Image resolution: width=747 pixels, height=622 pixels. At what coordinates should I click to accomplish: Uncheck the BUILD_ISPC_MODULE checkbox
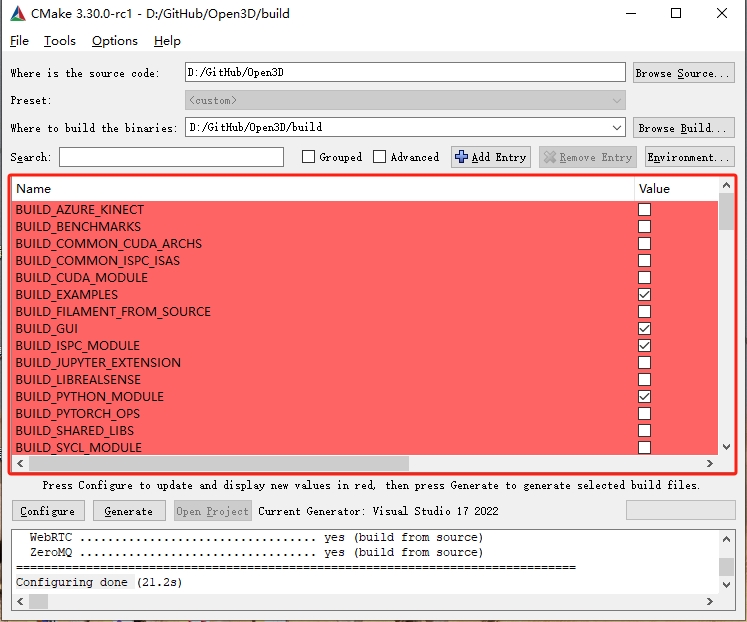click(x=644, y=345)
